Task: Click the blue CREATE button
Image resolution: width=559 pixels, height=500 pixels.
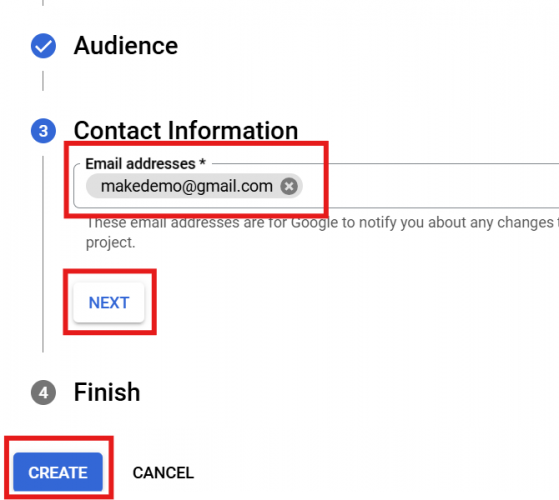Action: pyautogui.click(x=58, y=472)
